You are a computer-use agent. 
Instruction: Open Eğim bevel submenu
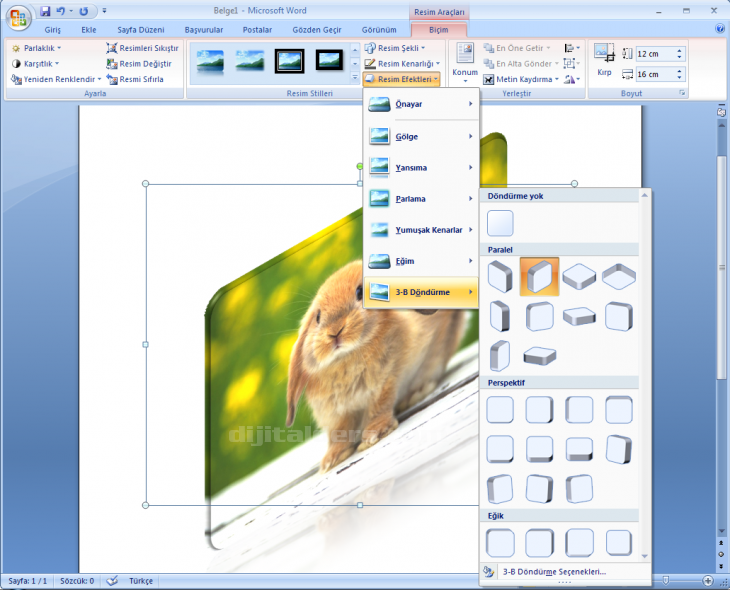click(421, 261)
